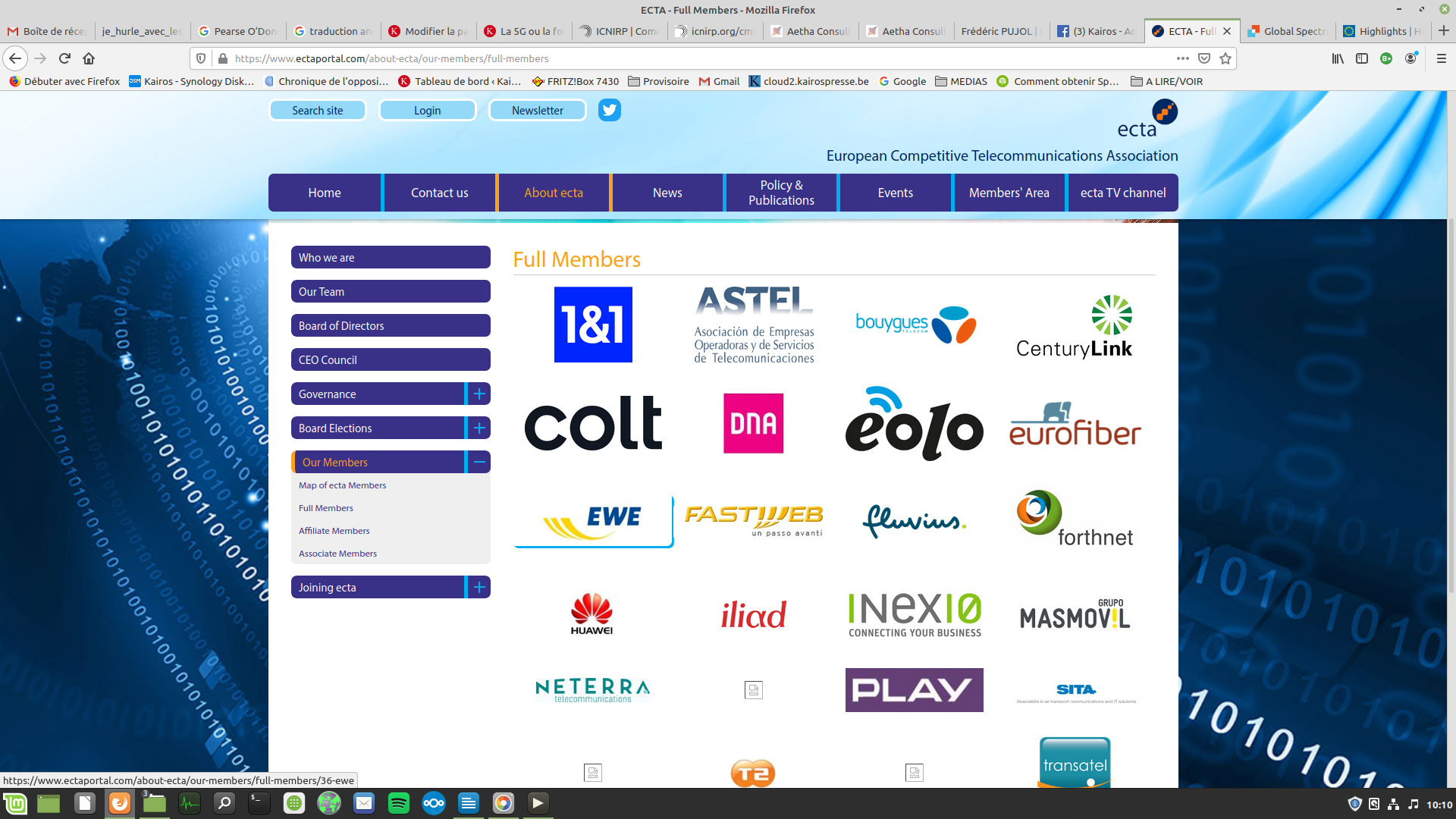The image size is (1456, 819).
Task: Open Our Team sidebar link
Action: (x=391, y=291)
